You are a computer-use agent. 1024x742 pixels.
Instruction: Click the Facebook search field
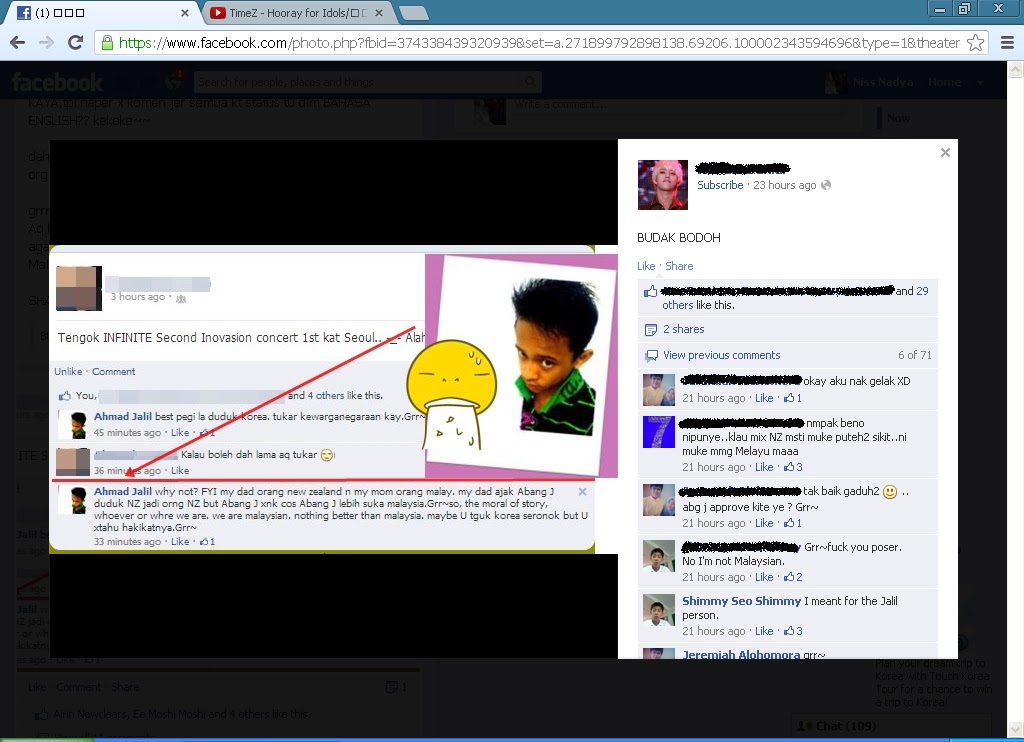click(x=366, y=82)
